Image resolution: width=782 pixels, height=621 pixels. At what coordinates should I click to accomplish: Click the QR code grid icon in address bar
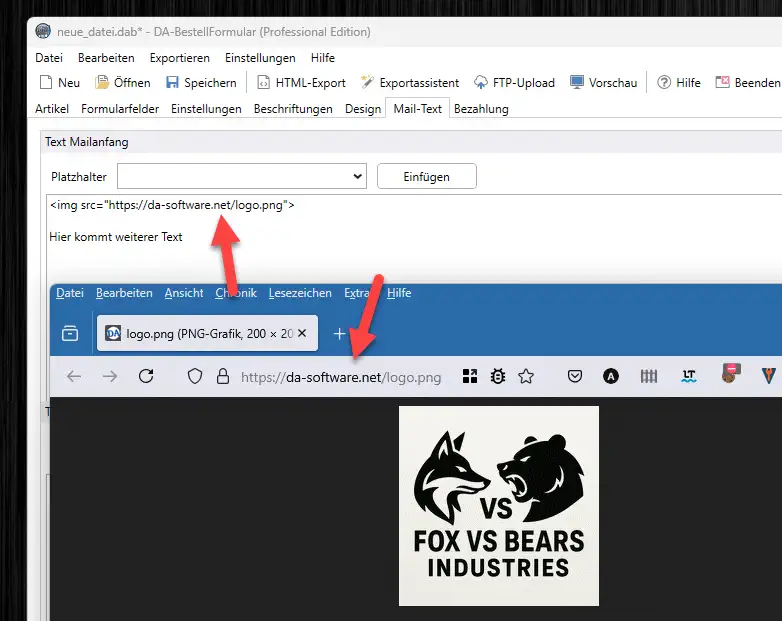(x=470, y=376)
